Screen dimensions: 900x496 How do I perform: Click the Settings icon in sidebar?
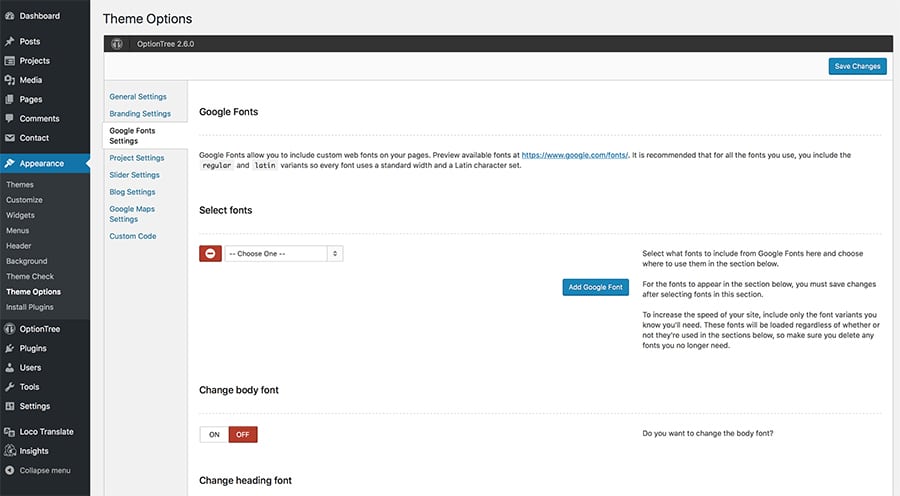(10, 406)
